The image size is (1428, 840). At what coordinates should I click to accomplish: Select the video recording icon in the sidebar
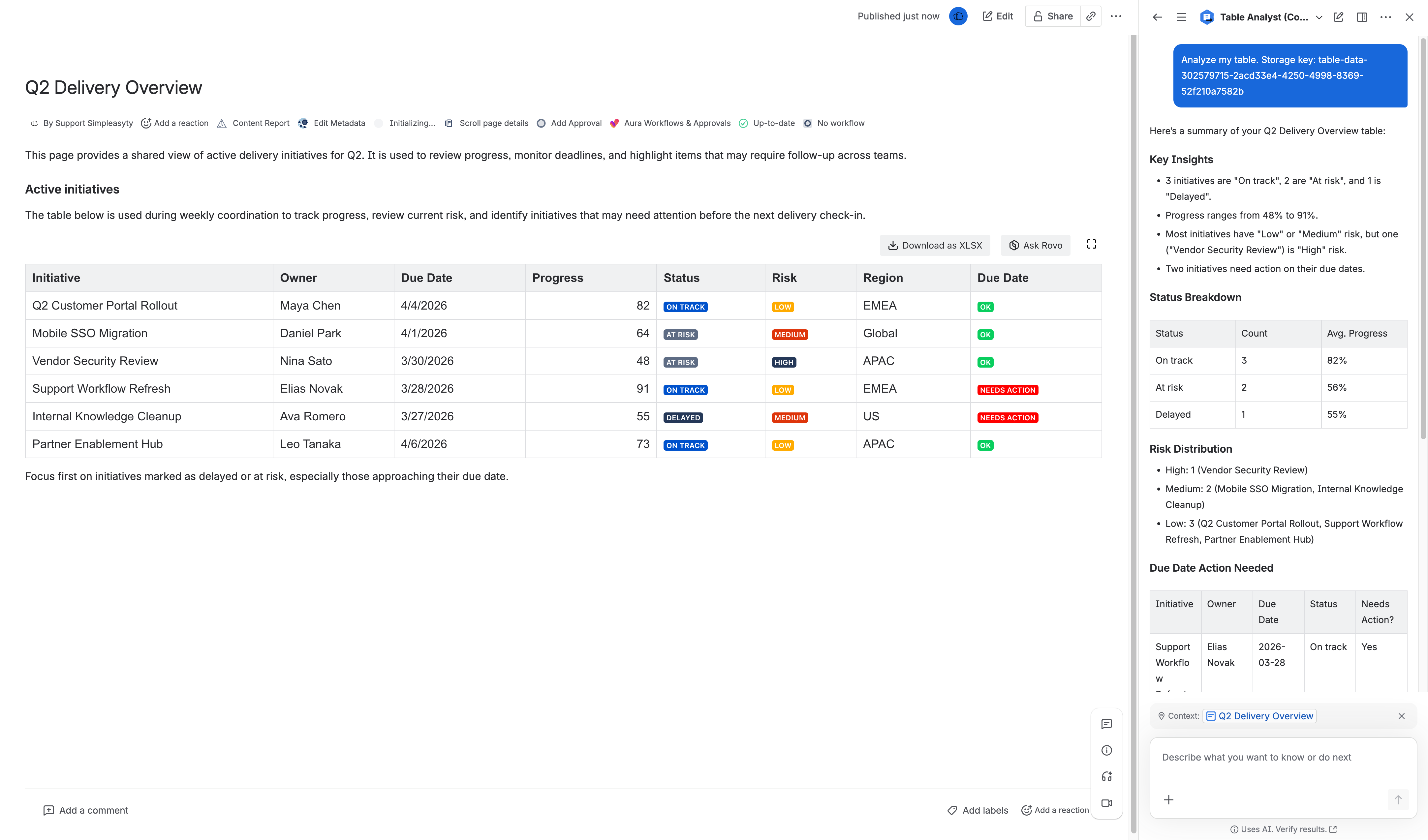point(1107,803)
